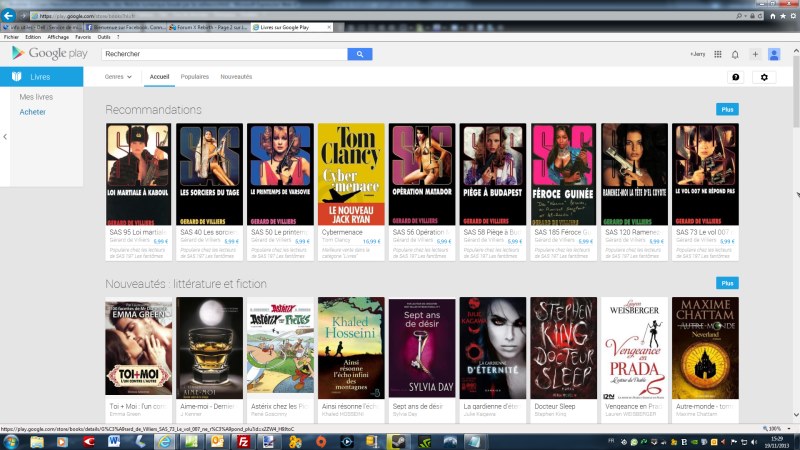Image resolution: width=800 pixels, height=450 pixels.
Task: Open FileZilla from taskbar
Action: [243, 442]
